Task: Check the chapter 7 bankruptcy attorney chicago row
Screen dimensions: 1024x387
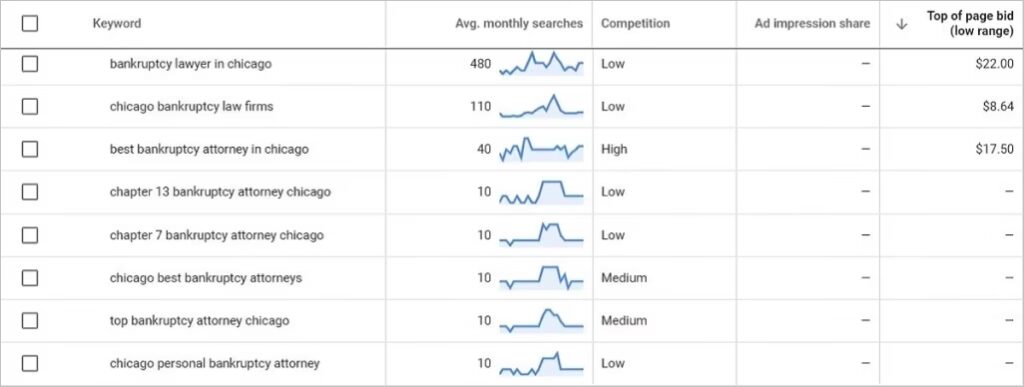Action: (29, 235)
